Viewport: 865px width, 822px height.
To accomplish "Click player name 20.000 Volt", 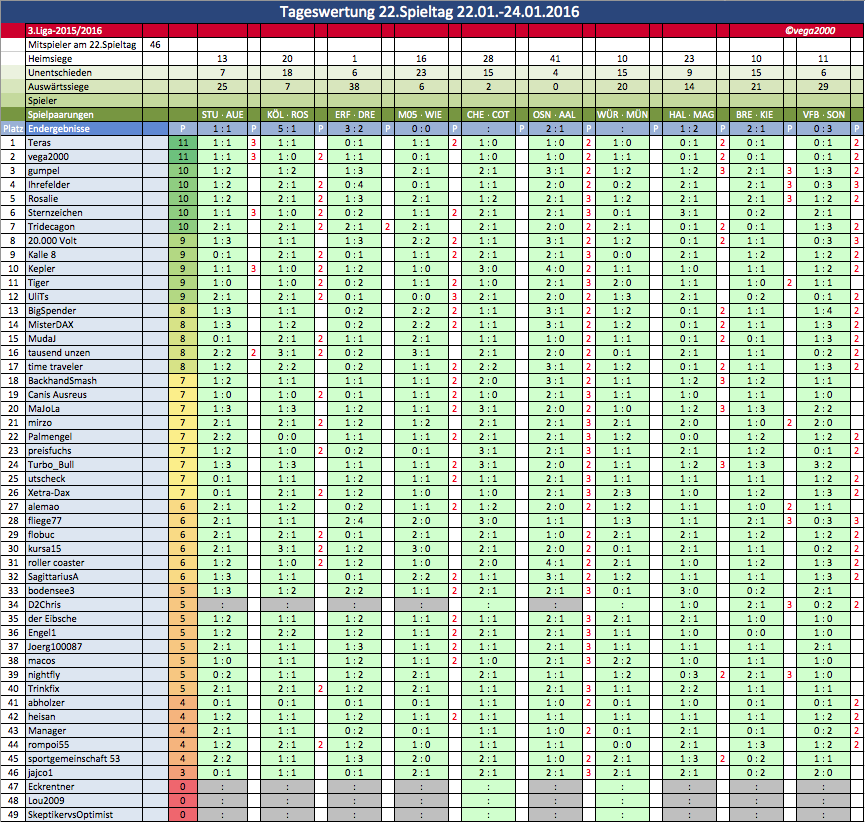I will [52, 241].
